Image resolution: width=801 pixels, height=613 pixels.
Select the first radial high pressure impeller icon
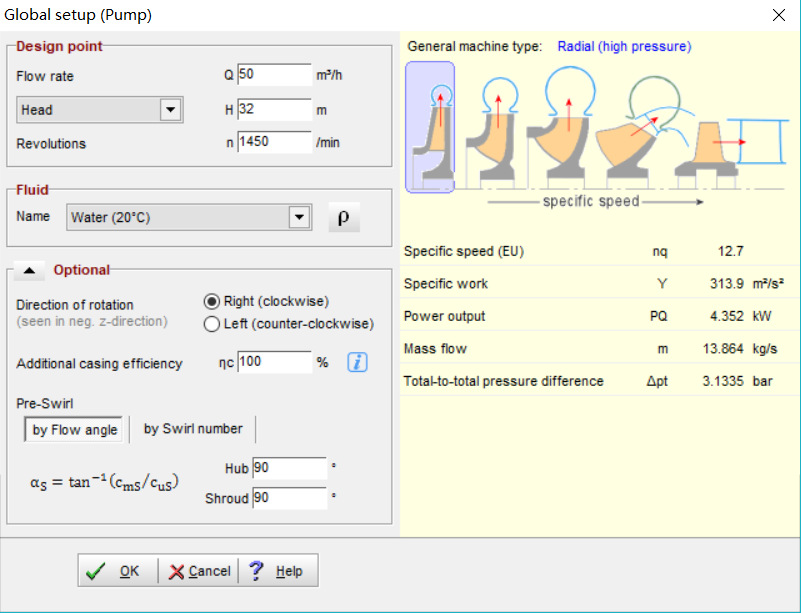click(x=430, y=127)
